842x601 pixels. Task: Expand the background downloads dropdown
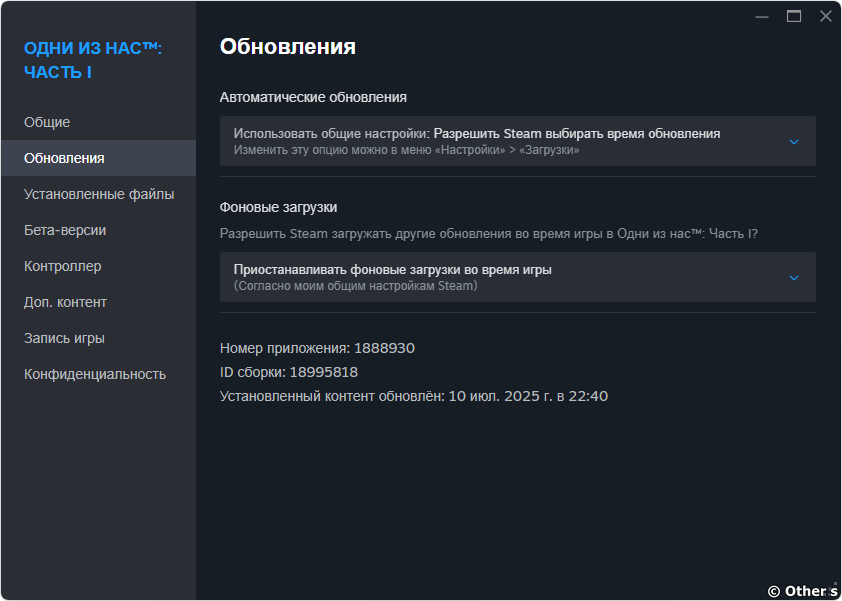pos(518,277)
